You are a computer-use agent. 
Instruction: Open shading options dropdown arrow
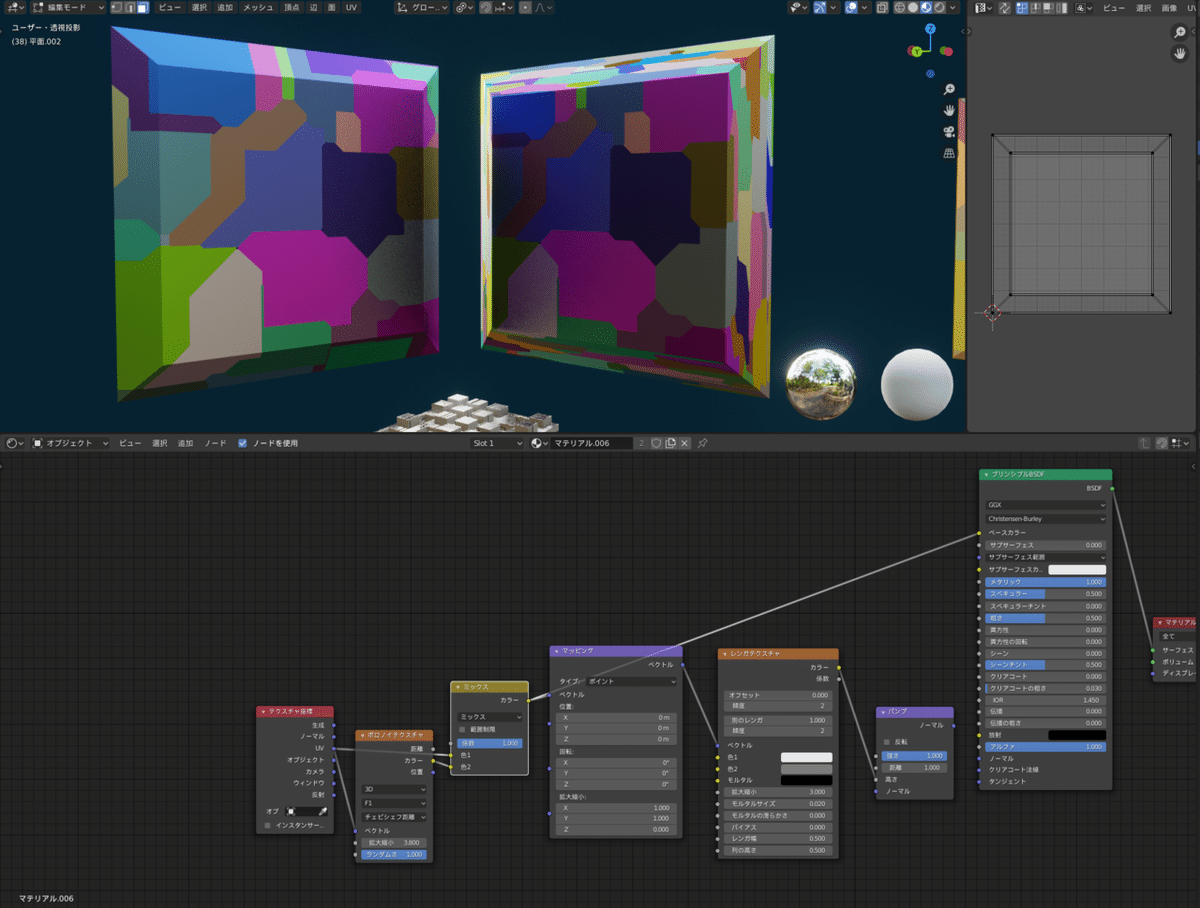point(952,7)
